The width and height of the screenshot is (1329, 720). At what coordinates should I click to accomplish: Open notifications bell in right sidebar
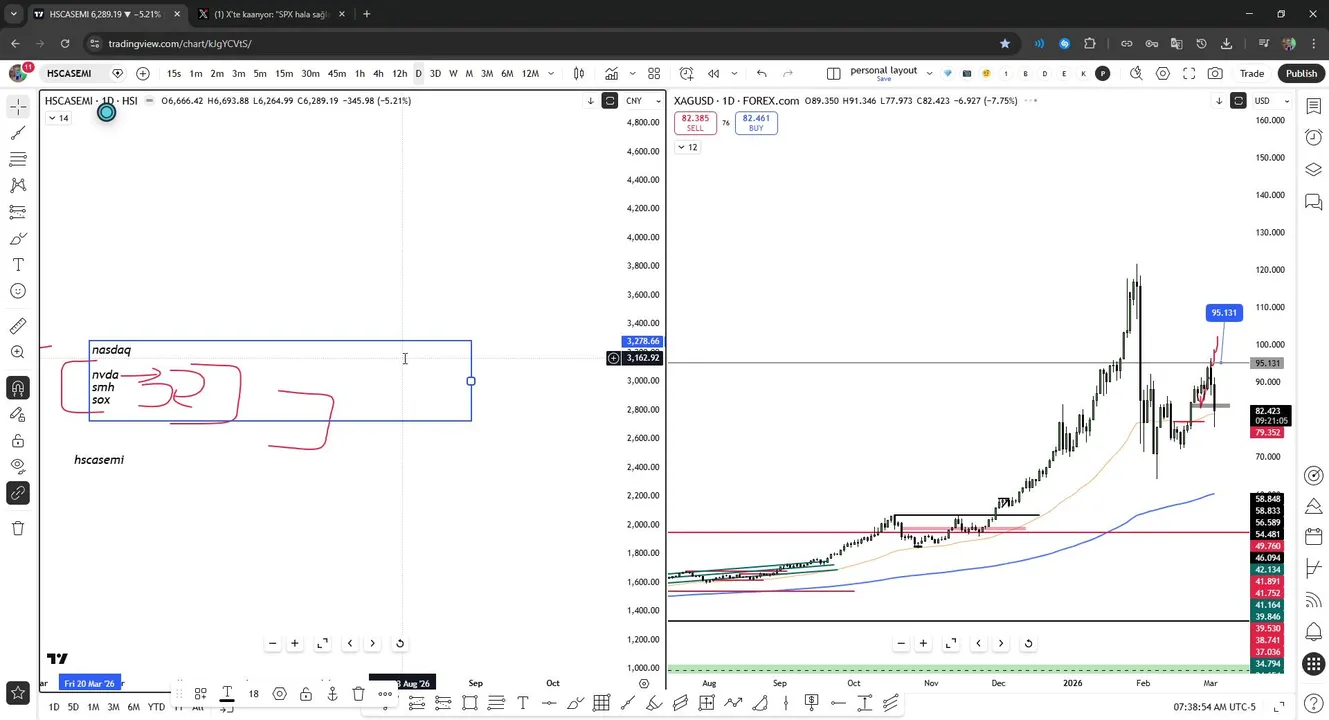tap(1314, 632)
